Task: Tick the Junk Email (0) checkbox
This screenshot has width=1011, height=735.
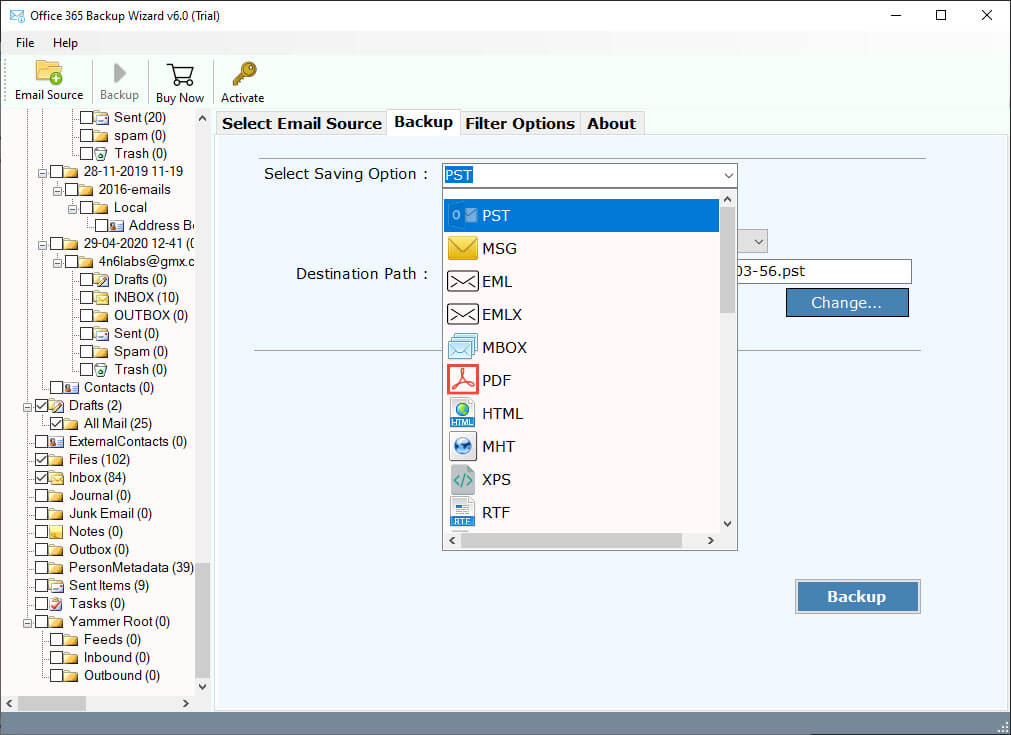Action: [42, 514]
